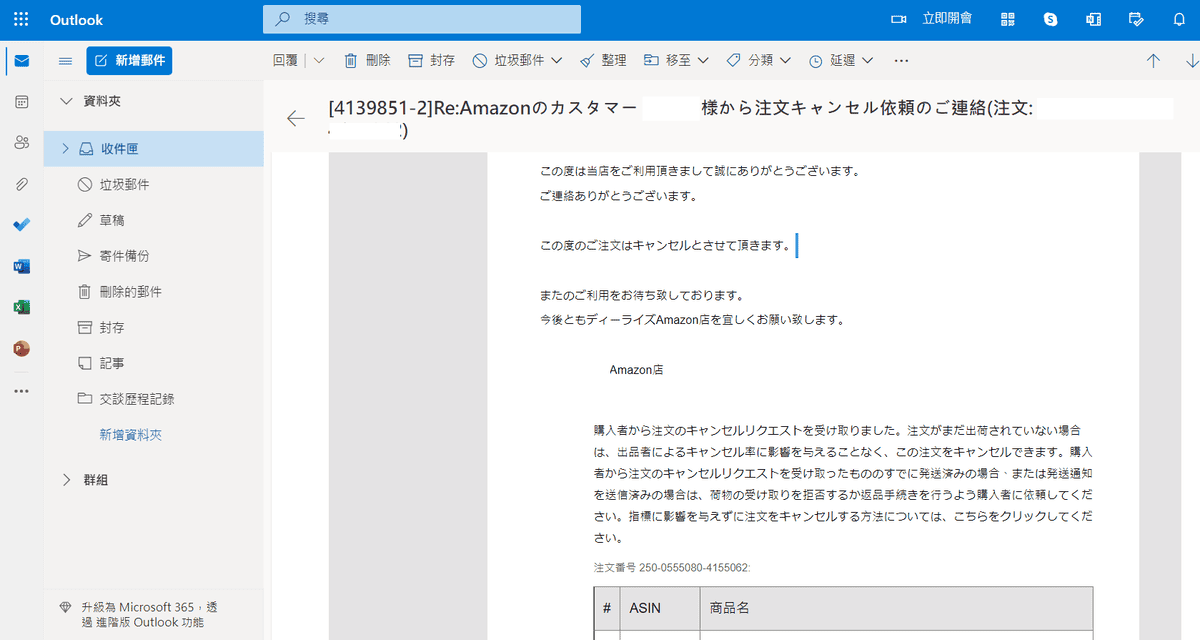Select the 封存 archive folder in sidebar

(x=111, y=328)
